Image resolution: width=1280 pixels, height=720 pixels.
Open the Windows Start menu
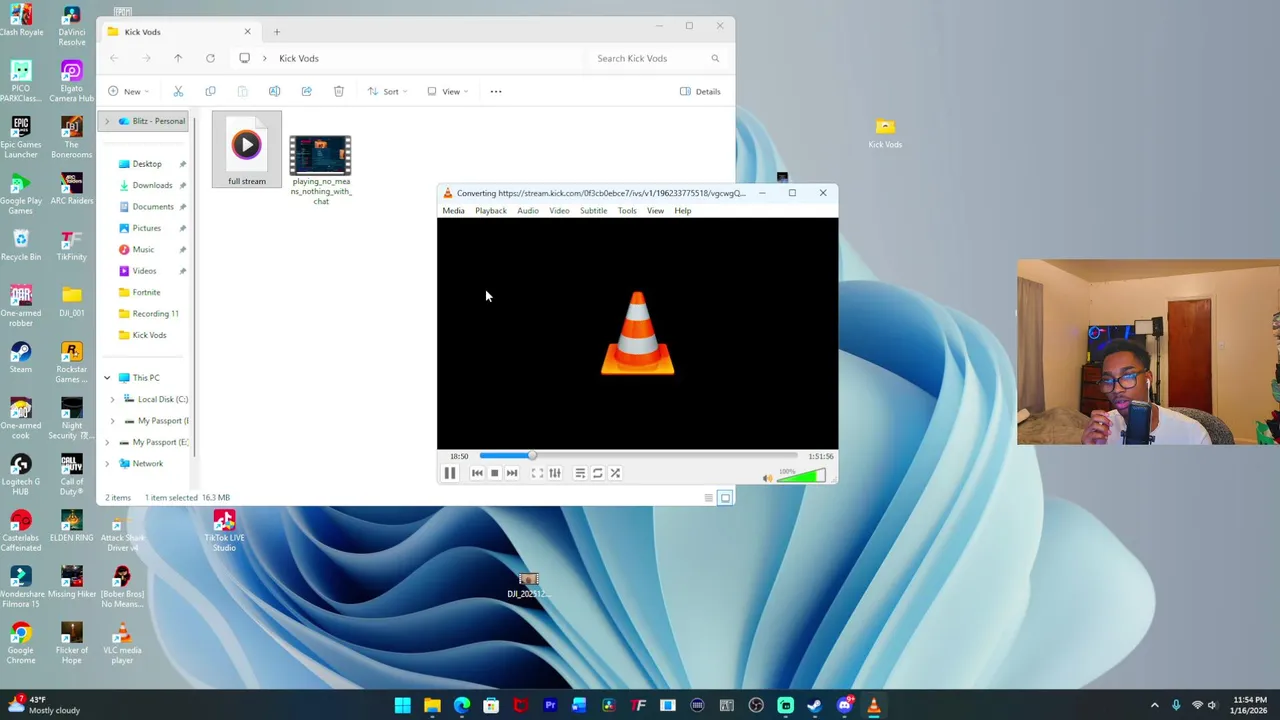(403, 706)
